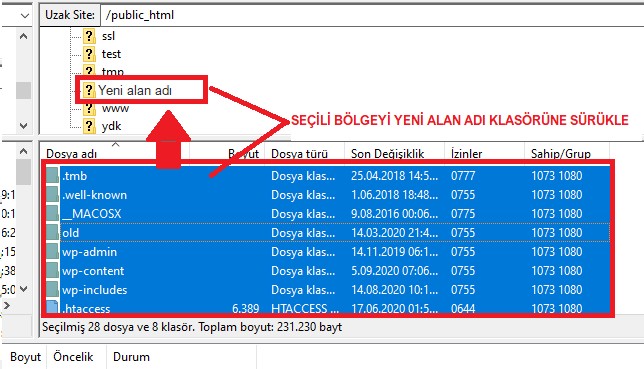Click the right arrow of horizontal scrollbar

click(7, 305)
